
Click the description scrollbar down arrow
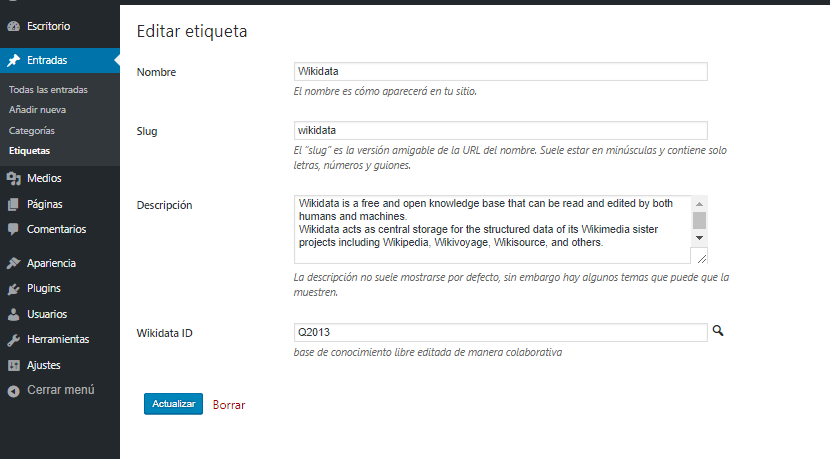pyautogui.click(x=699, y=238)
